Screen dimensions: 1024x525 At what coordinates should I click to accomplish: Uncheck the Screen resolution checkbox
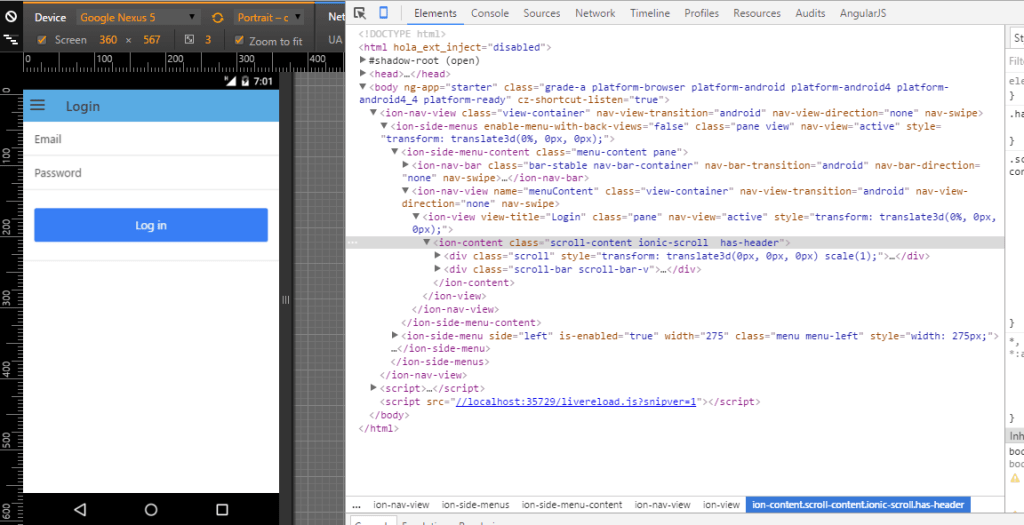(x=41, y=40)
